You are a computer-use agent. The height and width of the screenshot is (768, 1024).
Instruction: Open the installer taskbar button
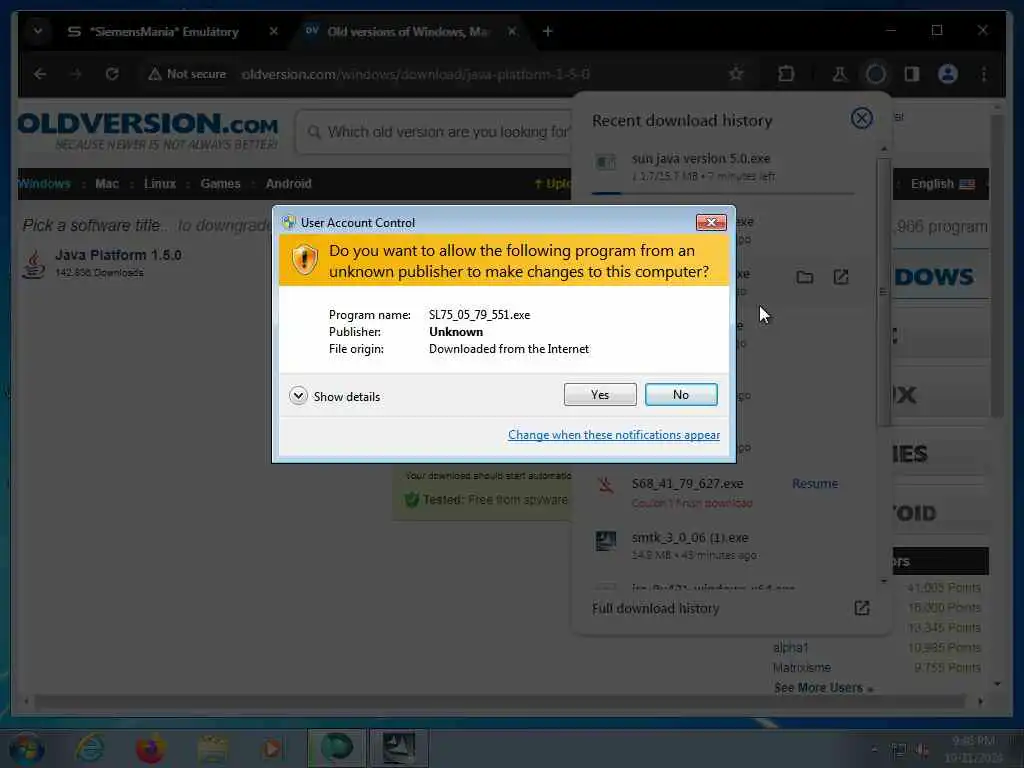tap(399, 748)
